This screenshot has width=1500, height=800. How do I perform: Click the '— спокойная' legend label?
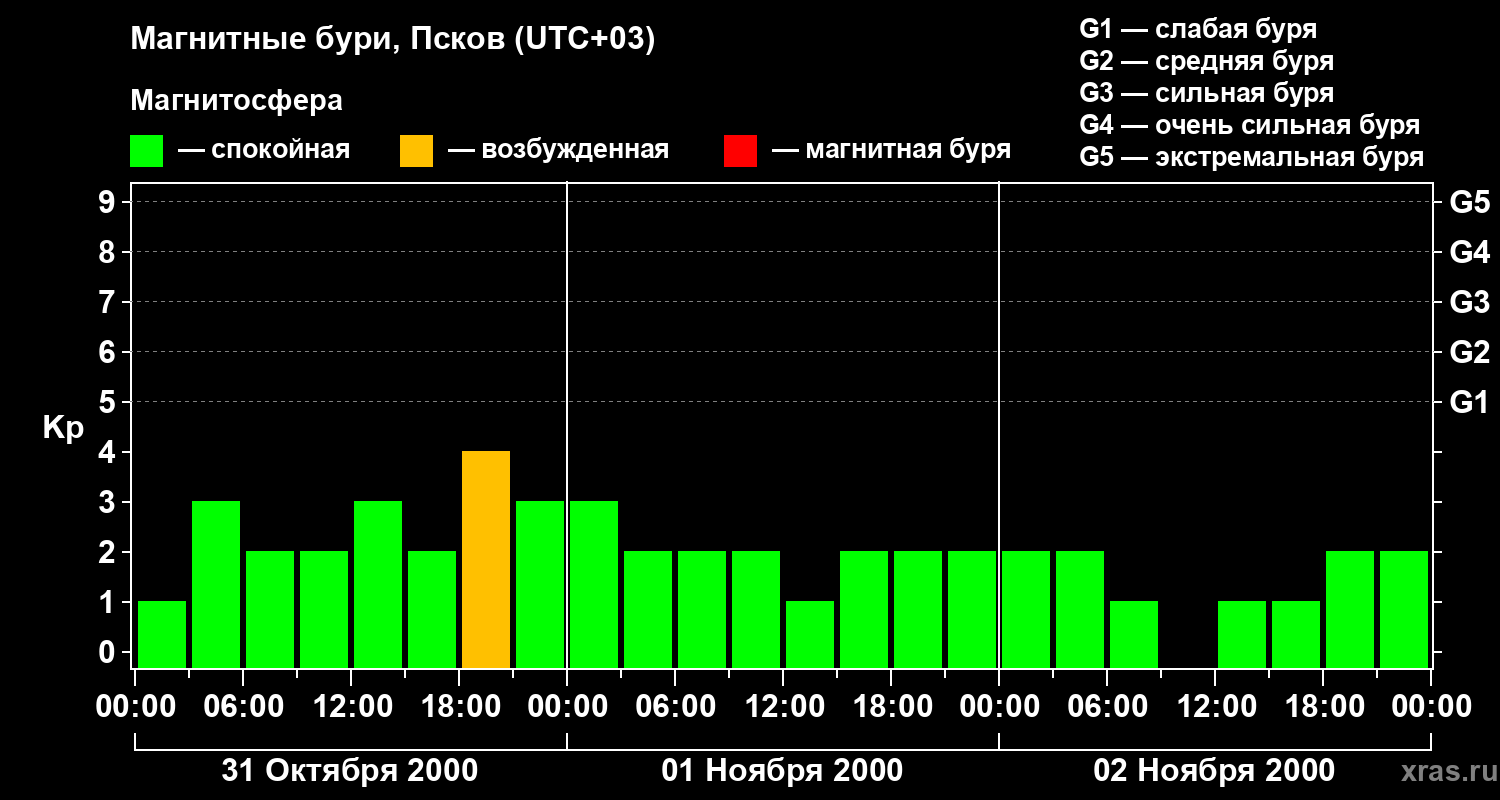pos(264,151)
